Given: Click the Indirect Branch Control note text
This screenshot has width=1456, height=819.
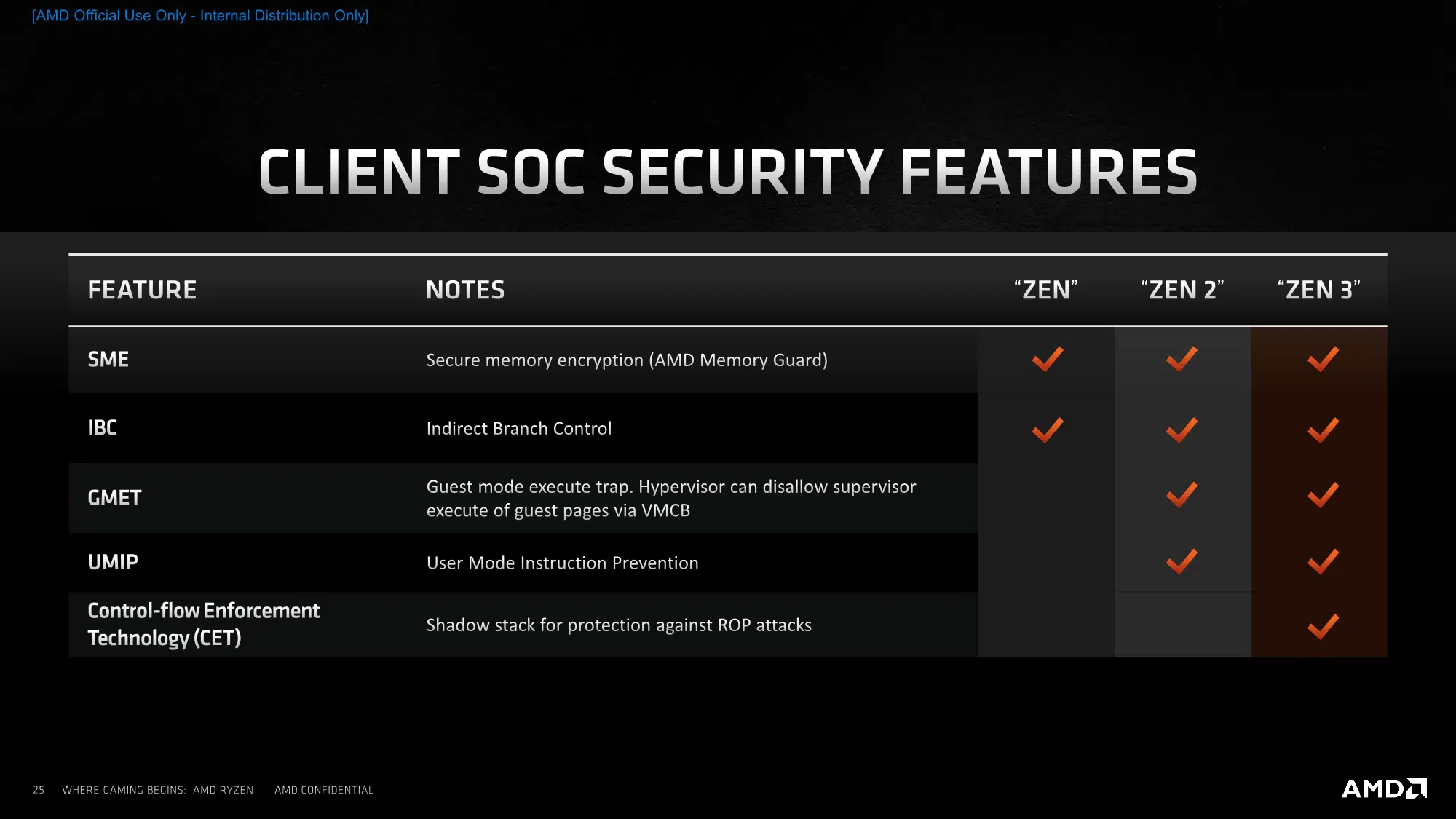Looking at the screenshot, I should pyautogui.click(x=519, y=428).
